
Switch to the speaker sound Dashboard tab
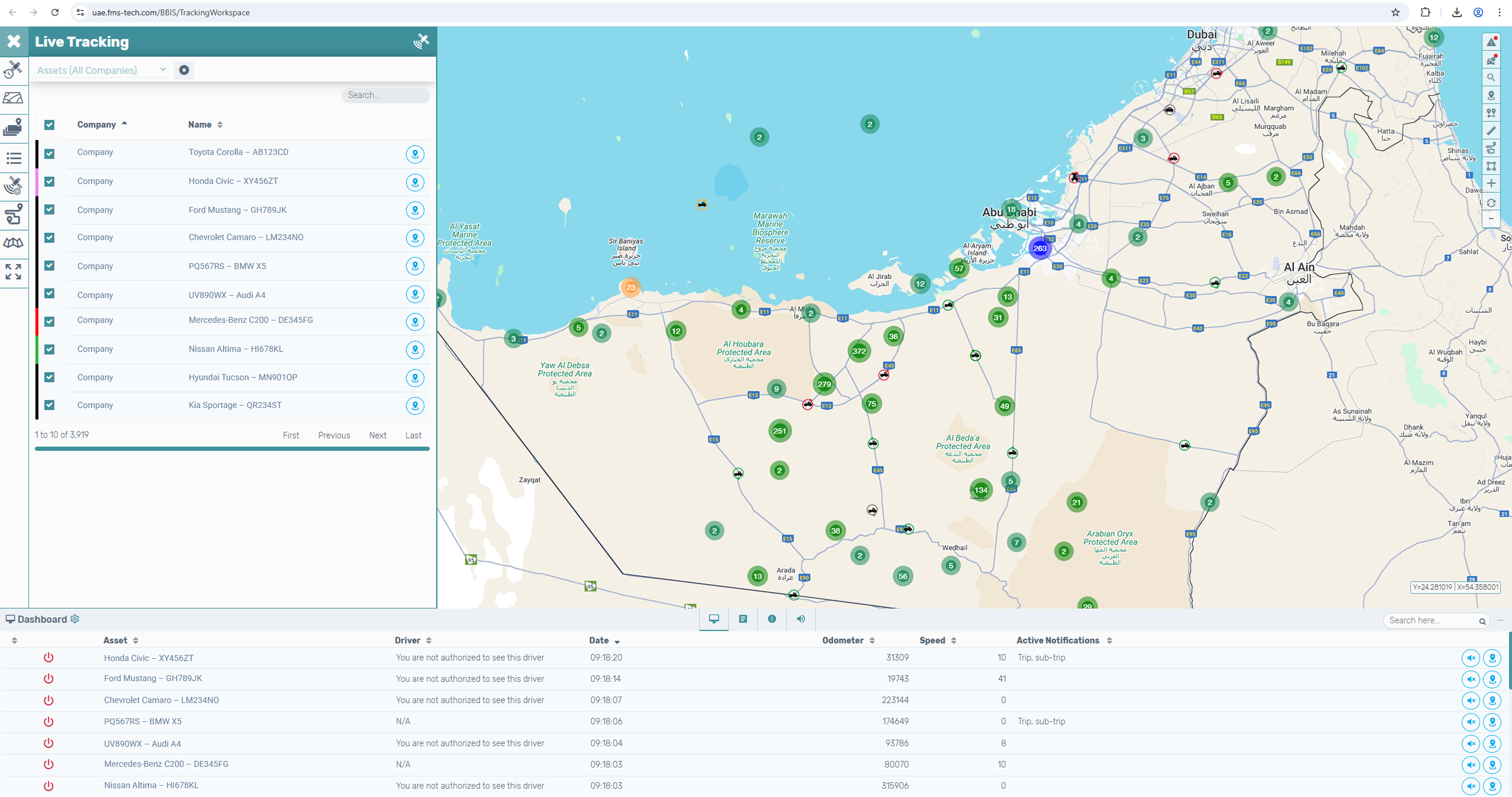tap(801, 619)
